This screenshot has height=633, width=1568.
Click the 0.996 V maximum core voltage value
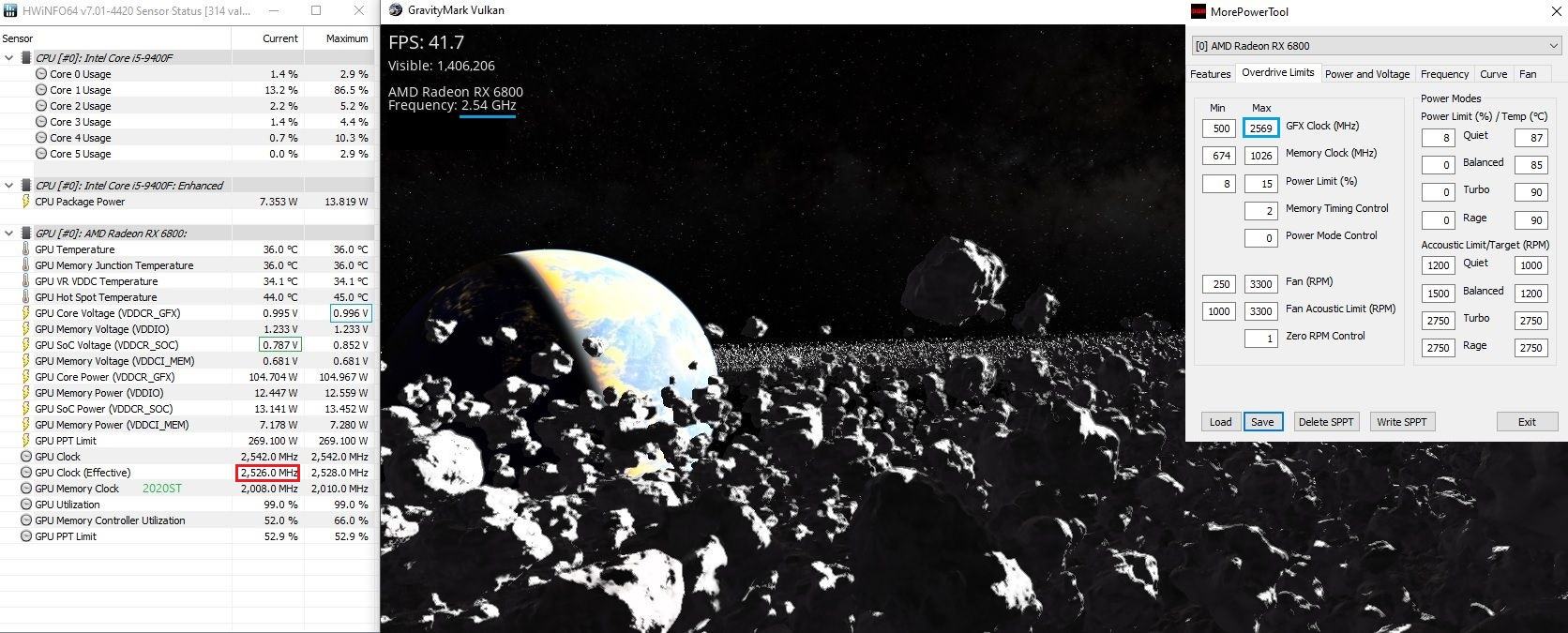point(351,313)
